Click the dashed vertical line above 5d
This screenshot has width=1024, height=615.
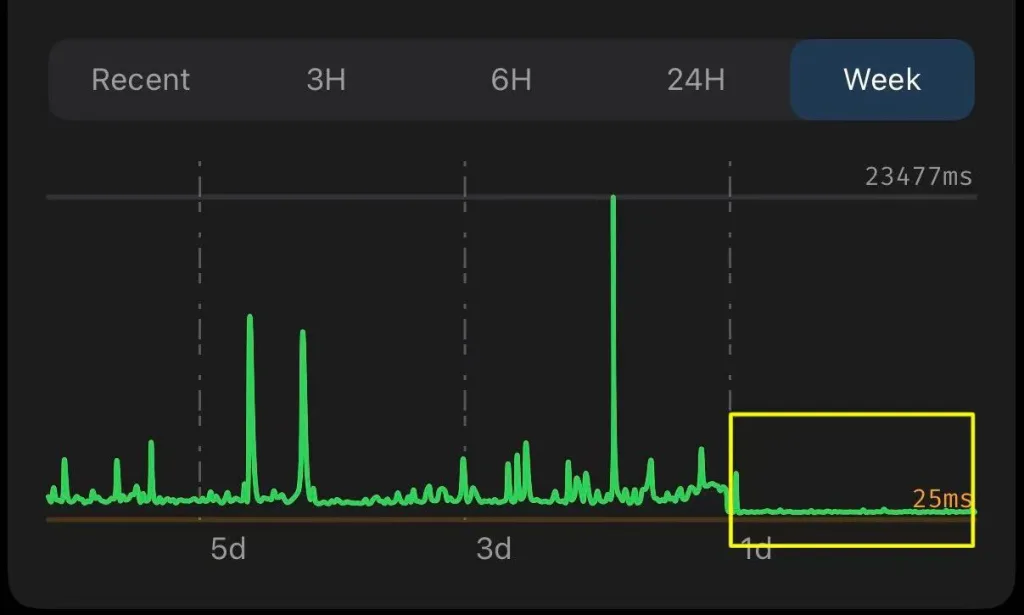200,300
